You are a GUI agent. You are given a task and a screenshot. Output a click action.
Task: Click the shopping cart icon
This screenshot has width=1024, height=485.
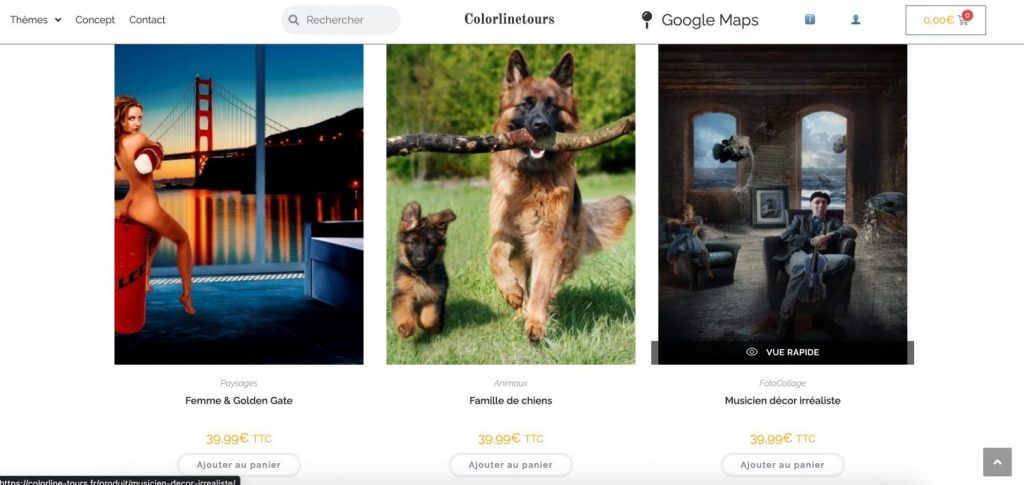963,21
